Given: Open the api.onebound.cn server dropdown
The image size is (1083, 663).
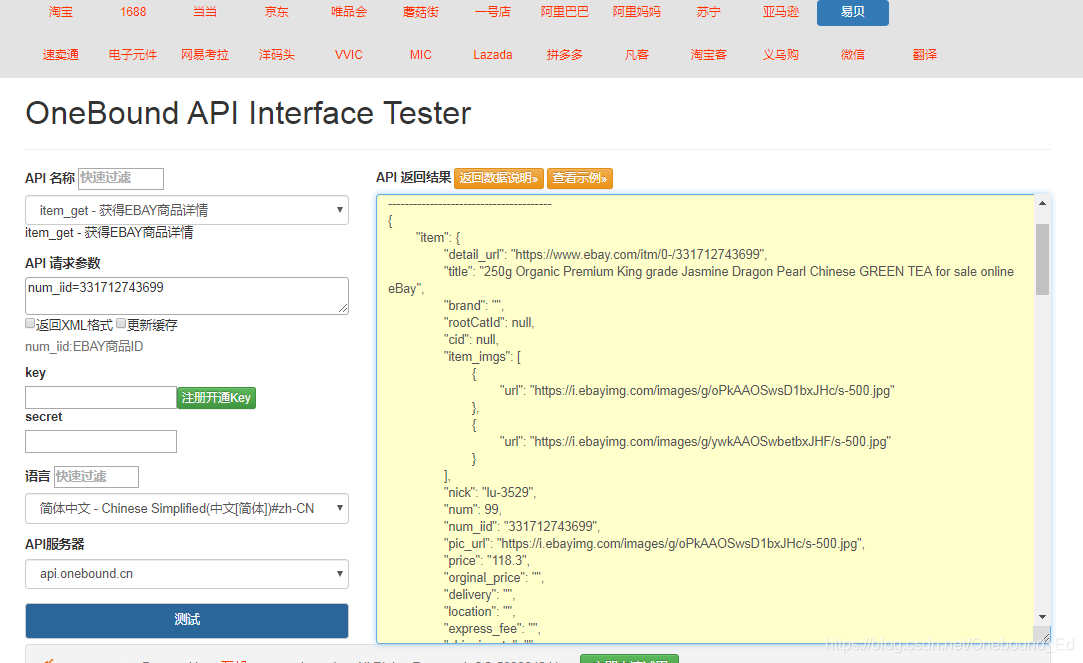Looking at the screenshot, I should [186, 574].
